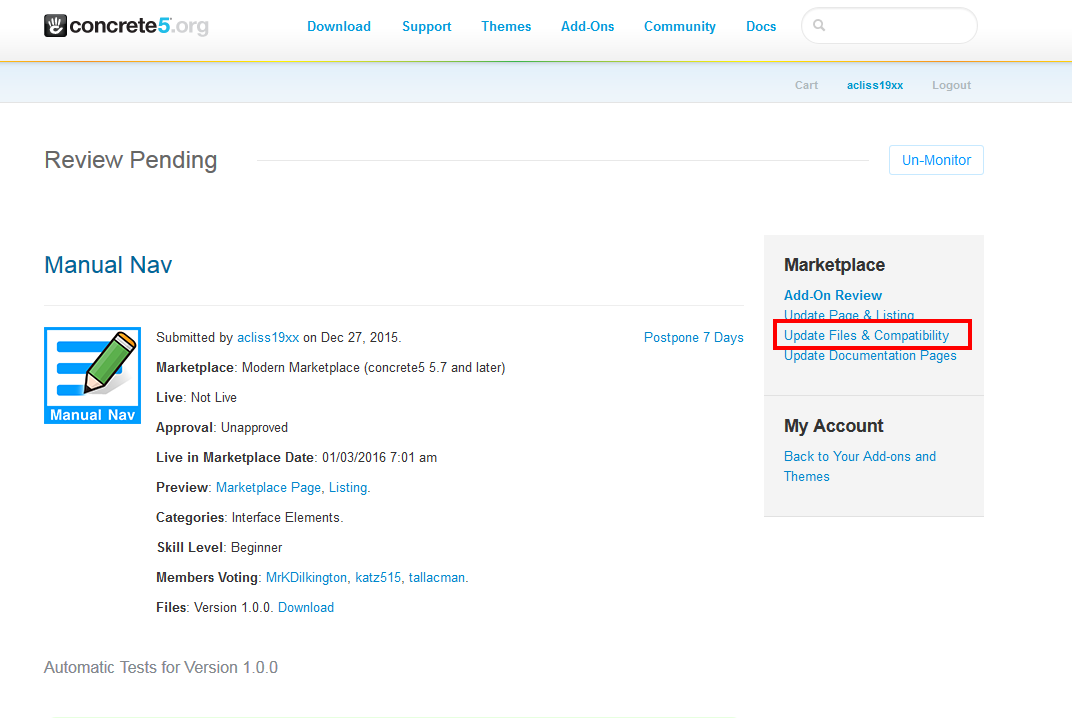This screenshot has width=1073, height=718.
Task: Log out of the account
Action: click(951, 85)
